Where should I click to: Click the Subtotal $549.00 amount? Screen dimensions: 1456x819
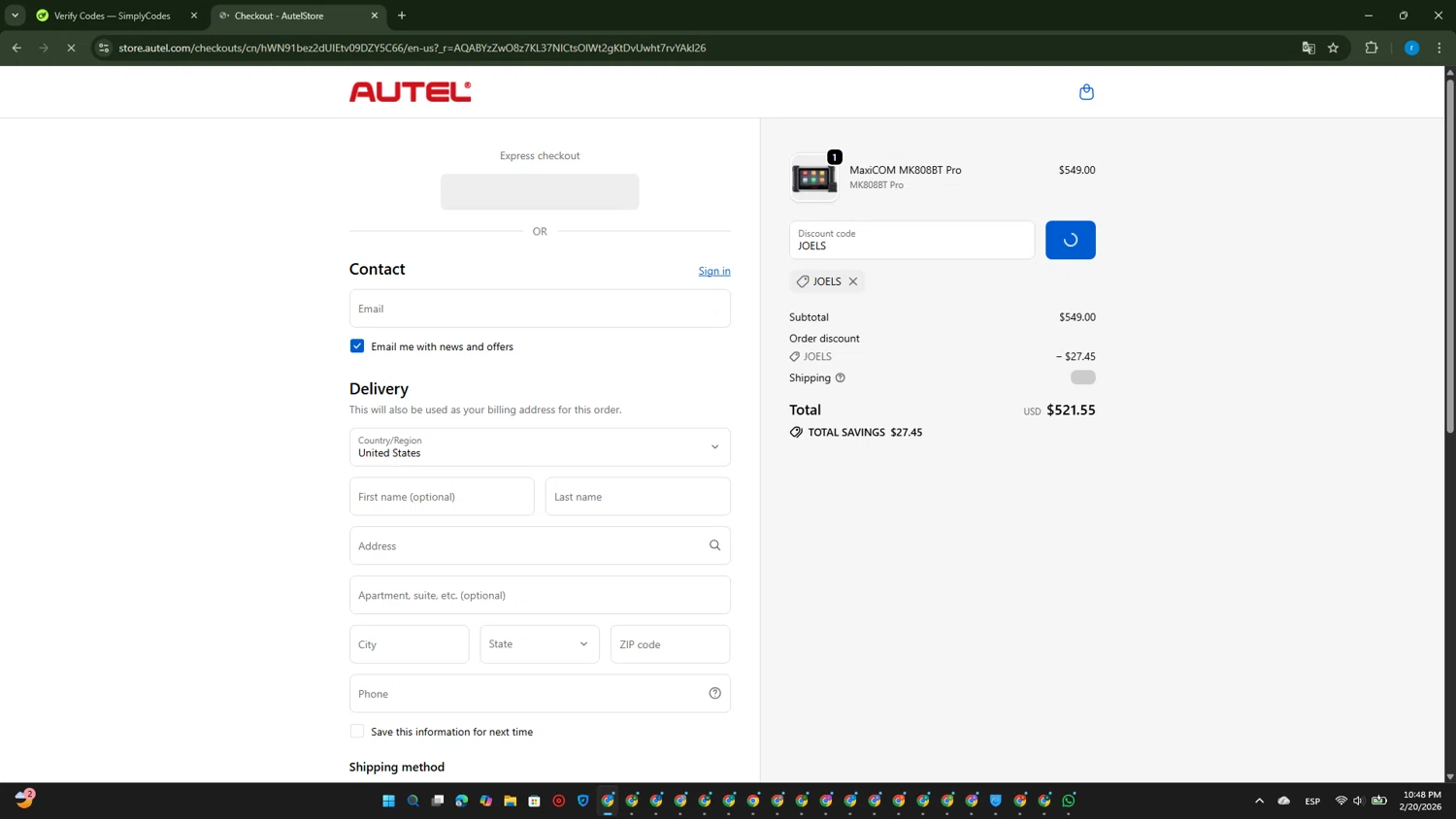tap(1076, 317)
